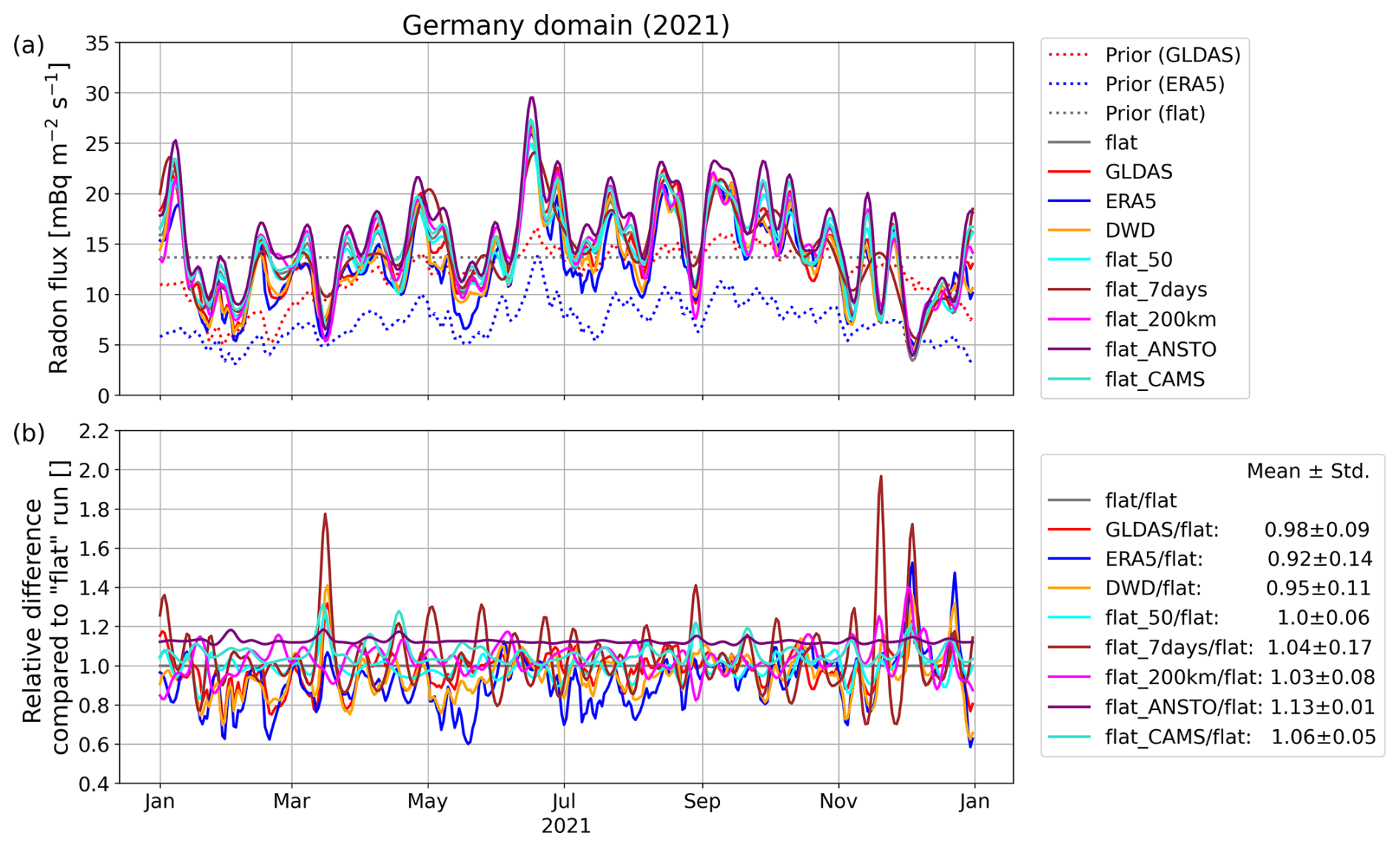
Task: Click the Mean ± Std. legend header
Action: pos(1308,471)
